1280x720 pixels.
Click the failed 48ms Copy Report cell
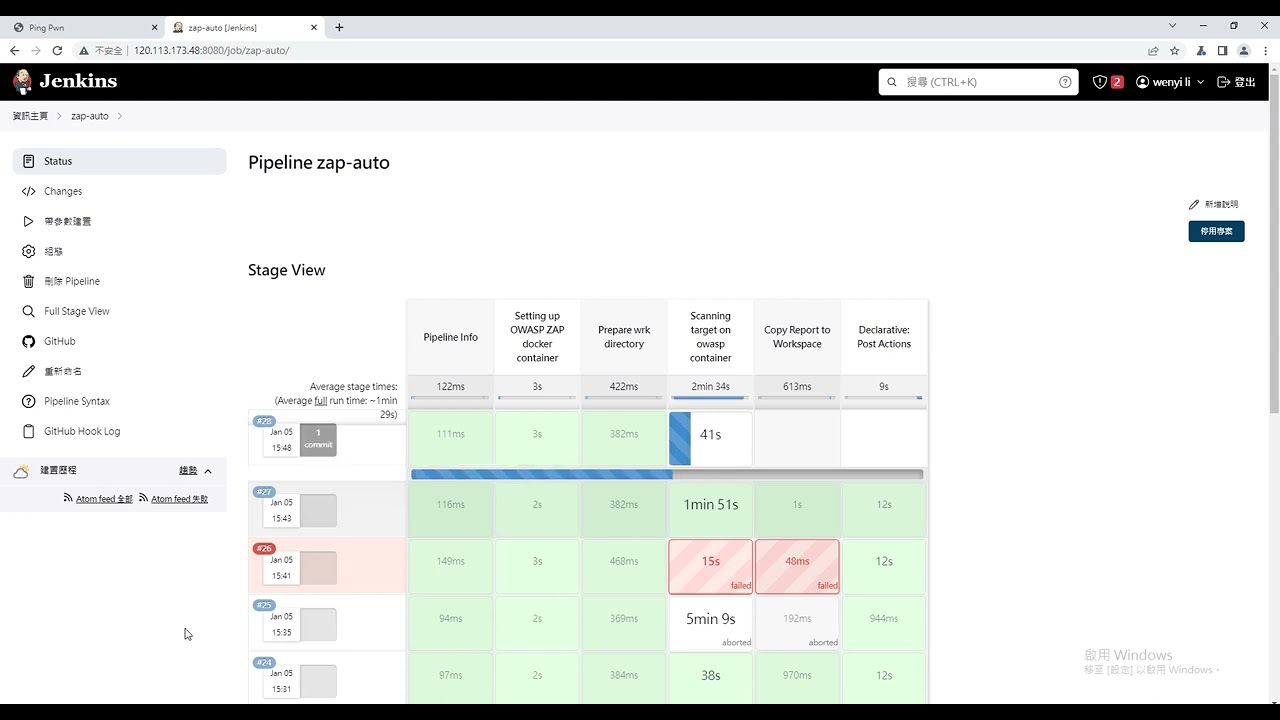click(797, 567)
